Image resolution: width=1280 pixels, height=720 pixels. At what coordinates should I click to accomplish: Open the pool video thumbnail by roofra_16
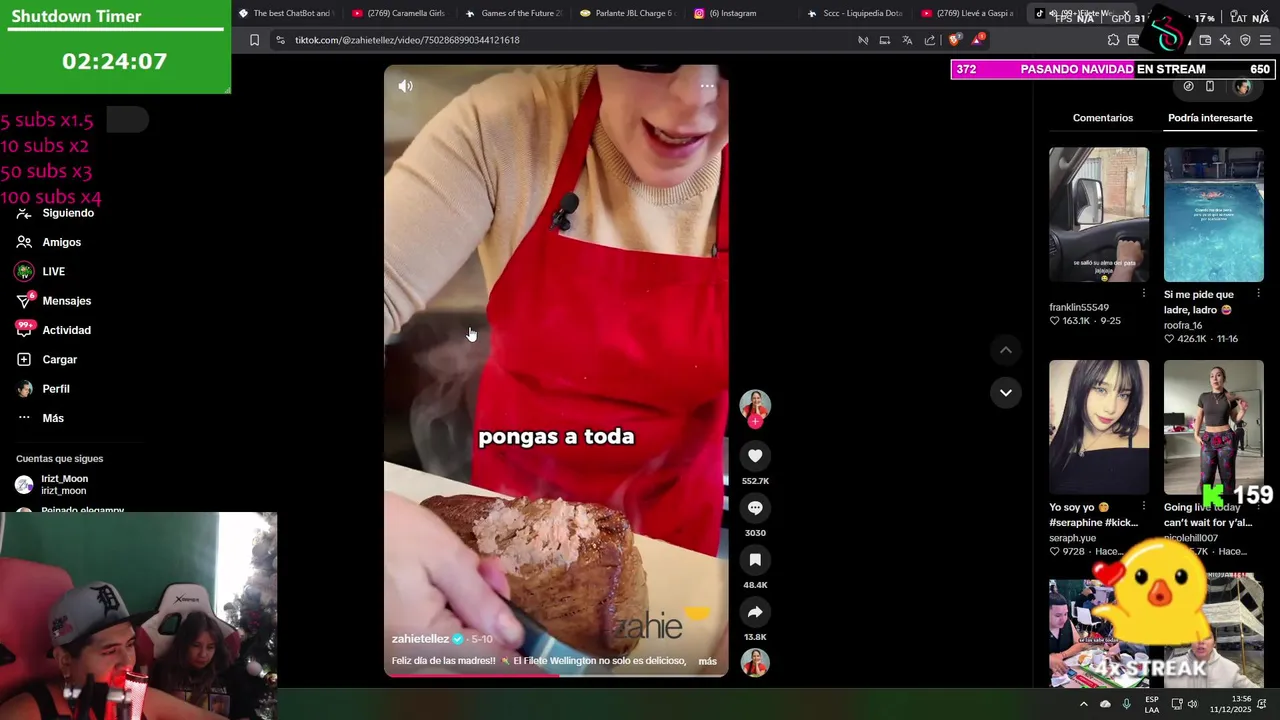(1214, 215)
